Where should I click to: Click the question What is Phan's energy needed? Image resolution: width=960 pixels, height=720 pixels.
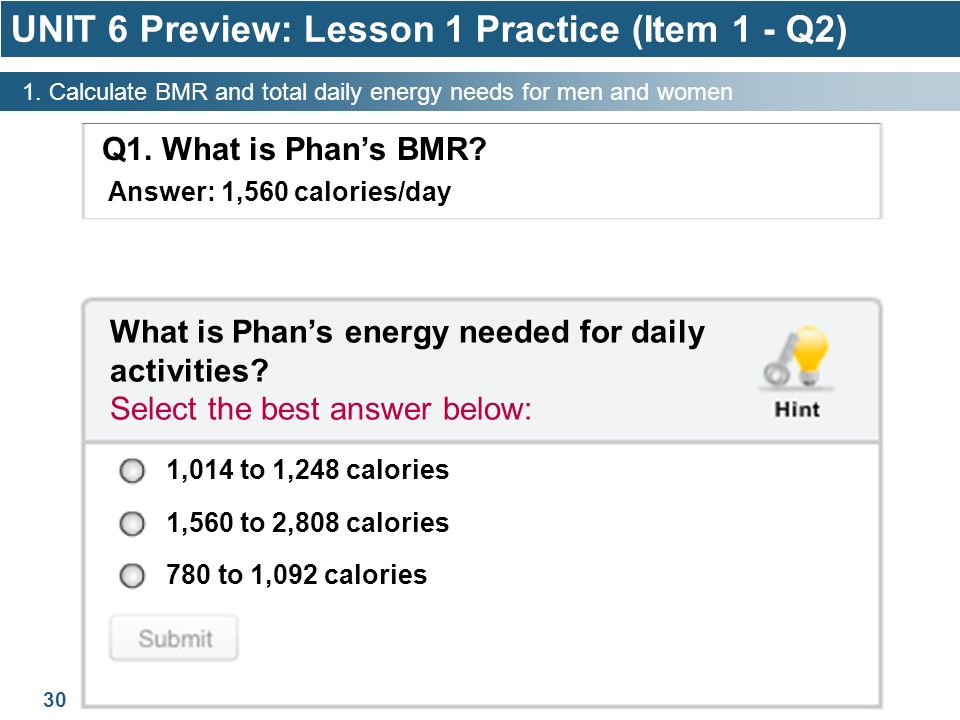407,351
